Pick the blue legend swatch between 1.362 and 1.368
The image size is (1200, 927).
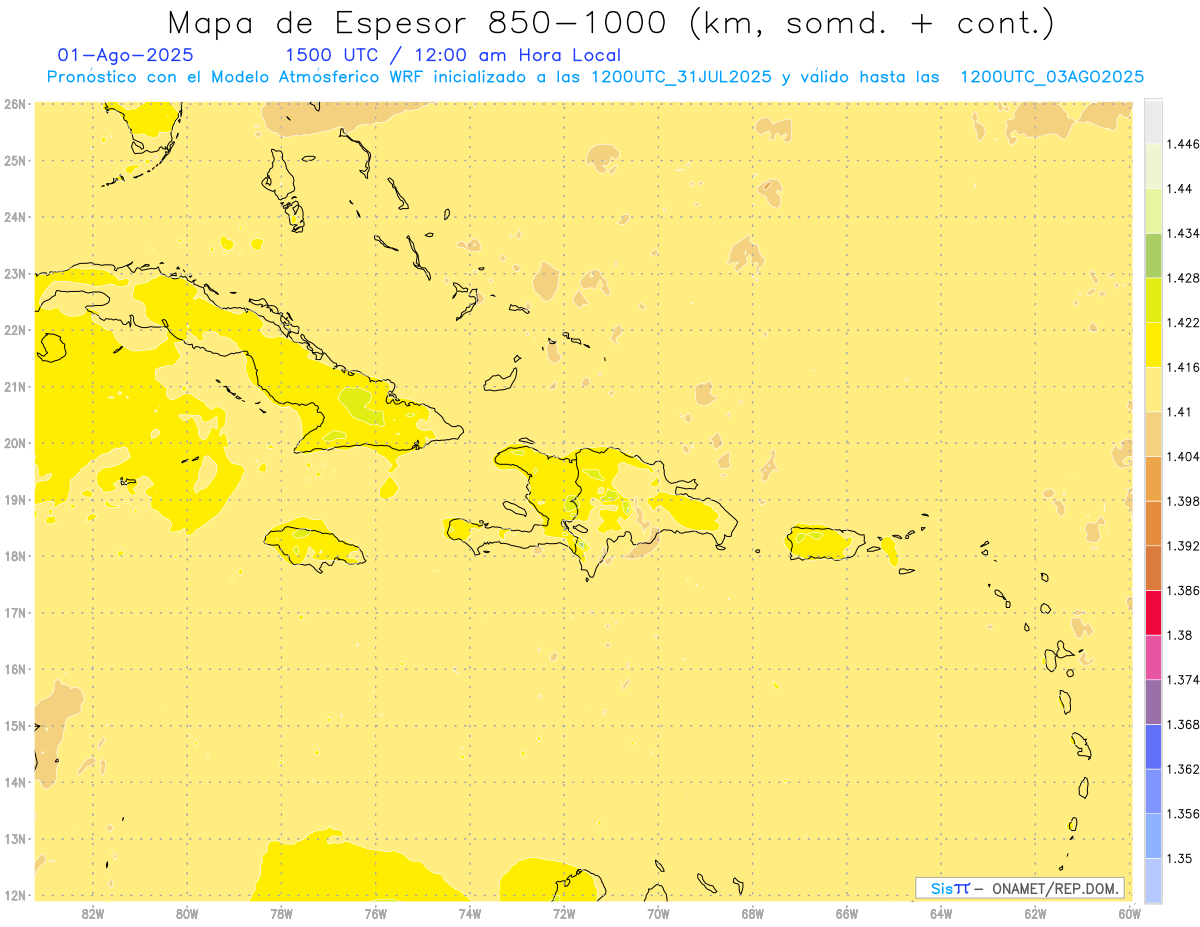(x=1153, y=746)
